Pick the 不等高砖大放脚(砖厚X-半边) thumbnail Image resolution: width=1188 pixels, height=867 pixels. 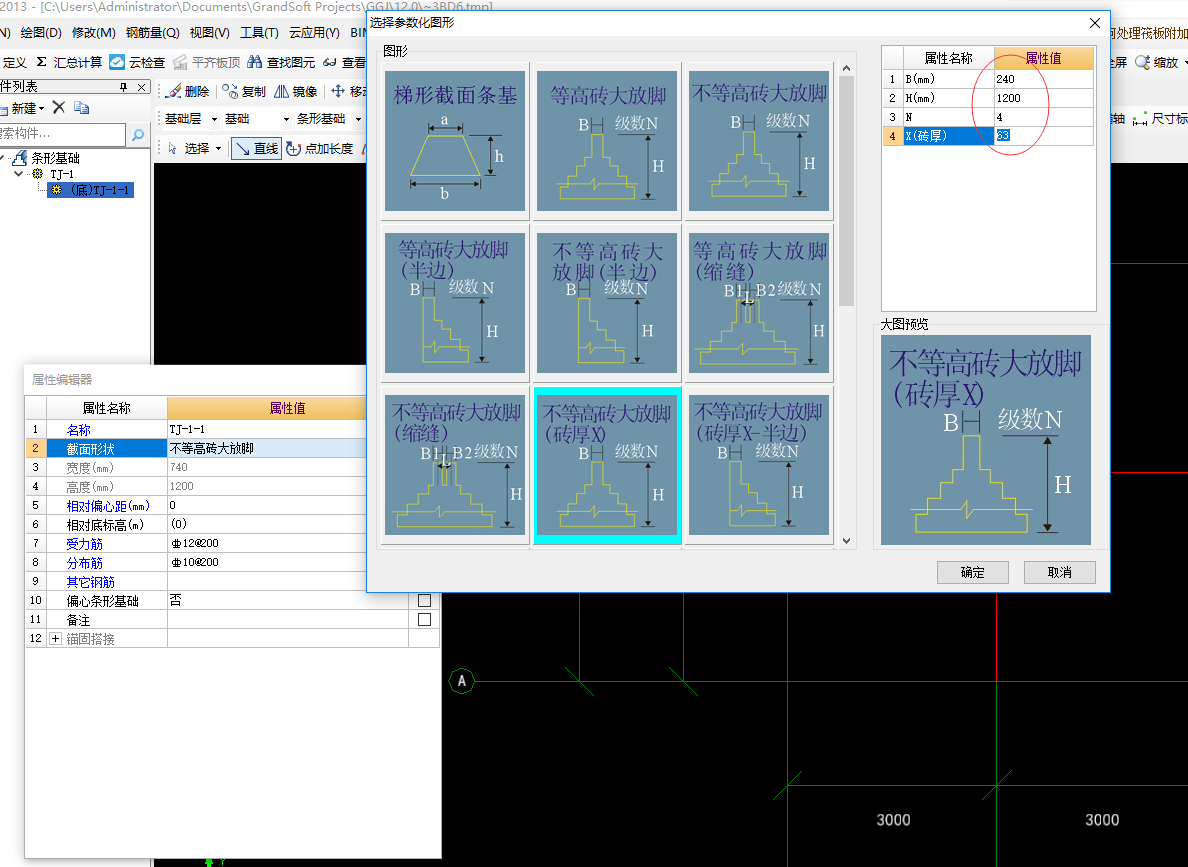click(x=758, y=465)
